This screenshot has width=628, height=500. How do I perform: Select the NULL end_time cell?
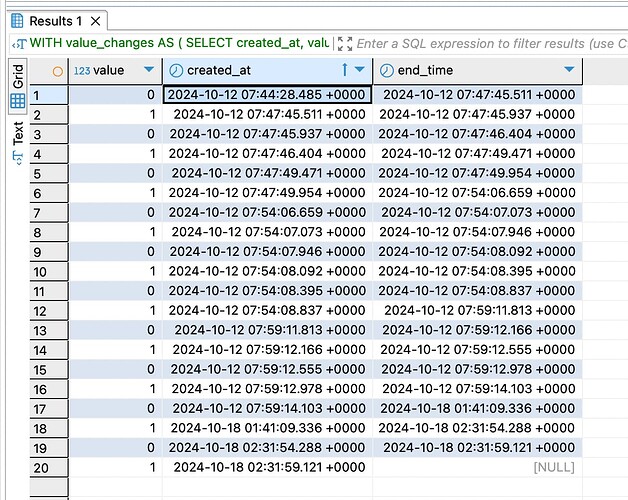click(x=477, y=467)
